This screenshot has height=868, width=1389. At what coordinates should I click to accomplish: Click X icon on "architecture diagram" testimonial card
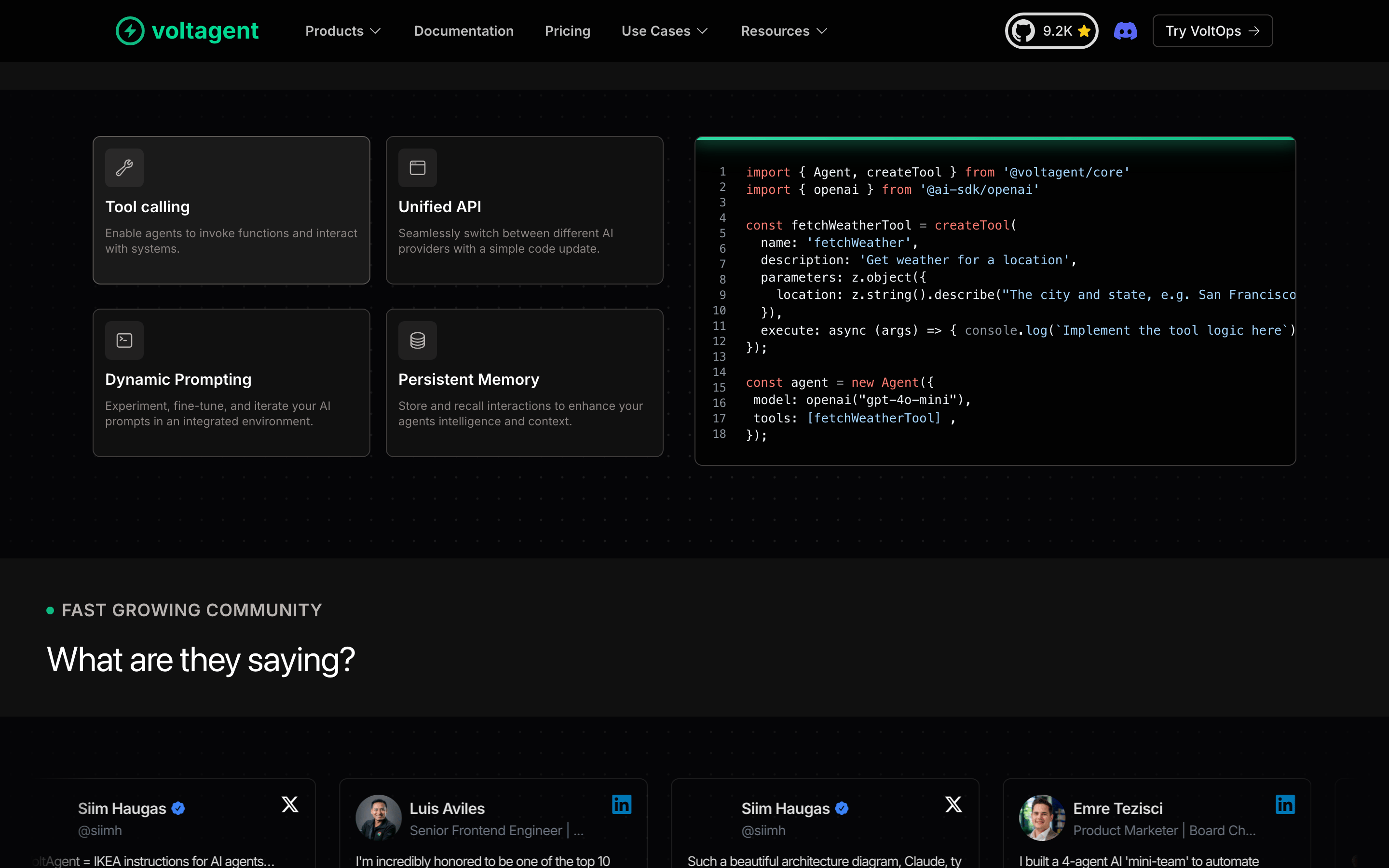point(953,804)
